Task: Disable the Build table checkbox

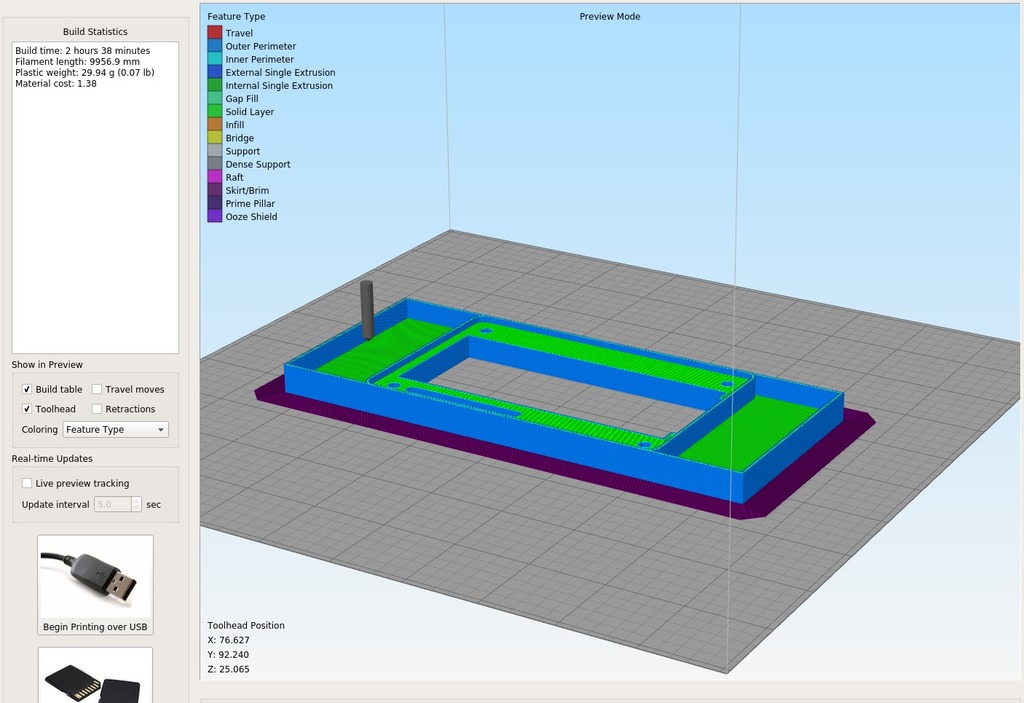Action: [25, 389]
